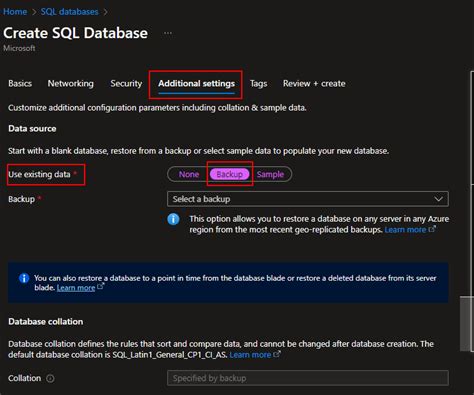
Task: Choose None for existing data
Action: coord(189,174)
